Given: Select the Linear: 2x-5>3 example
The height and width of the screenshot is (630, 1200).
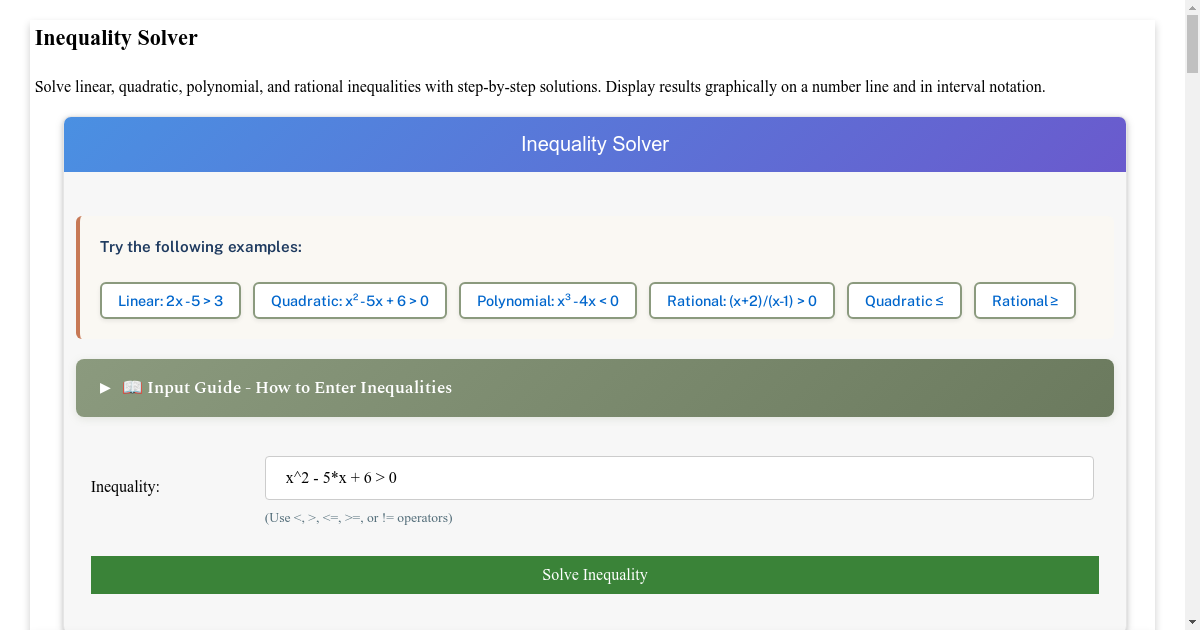Looking at the screenshot, I should coord(170,300).
